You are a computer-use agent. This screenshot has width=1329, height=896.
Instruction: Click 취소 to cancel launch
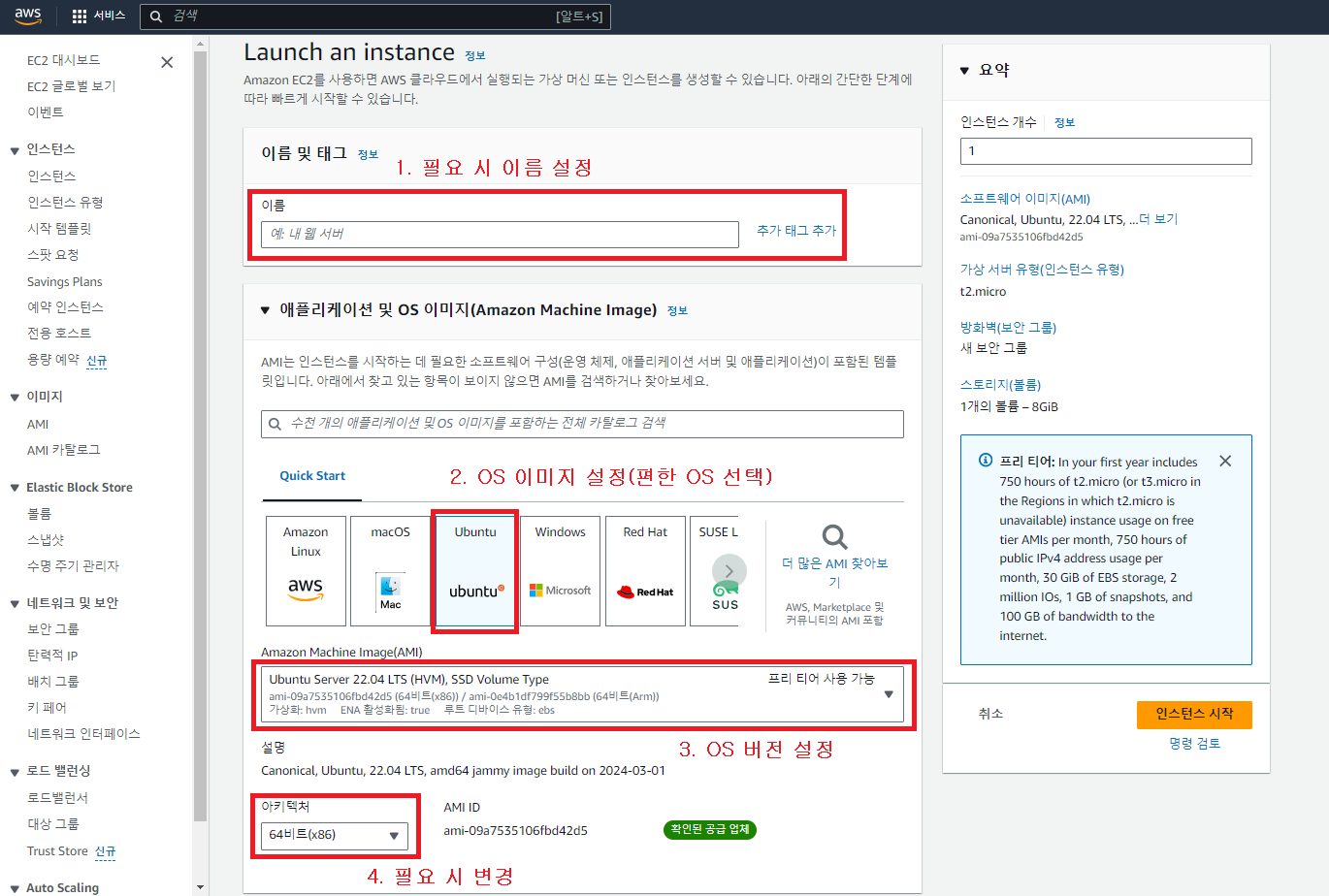pyautogui.click(x=990, y=714)
